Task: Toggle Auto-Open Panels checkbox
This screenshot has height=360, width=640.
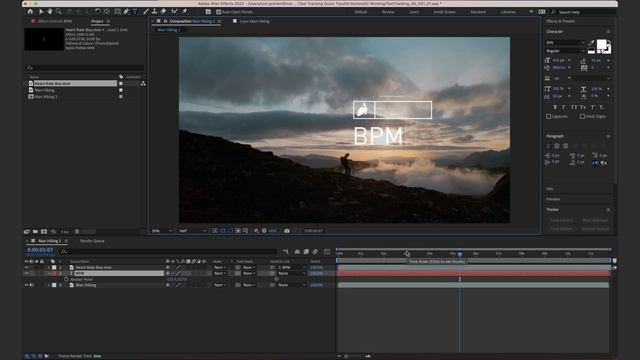Action: 218,12
